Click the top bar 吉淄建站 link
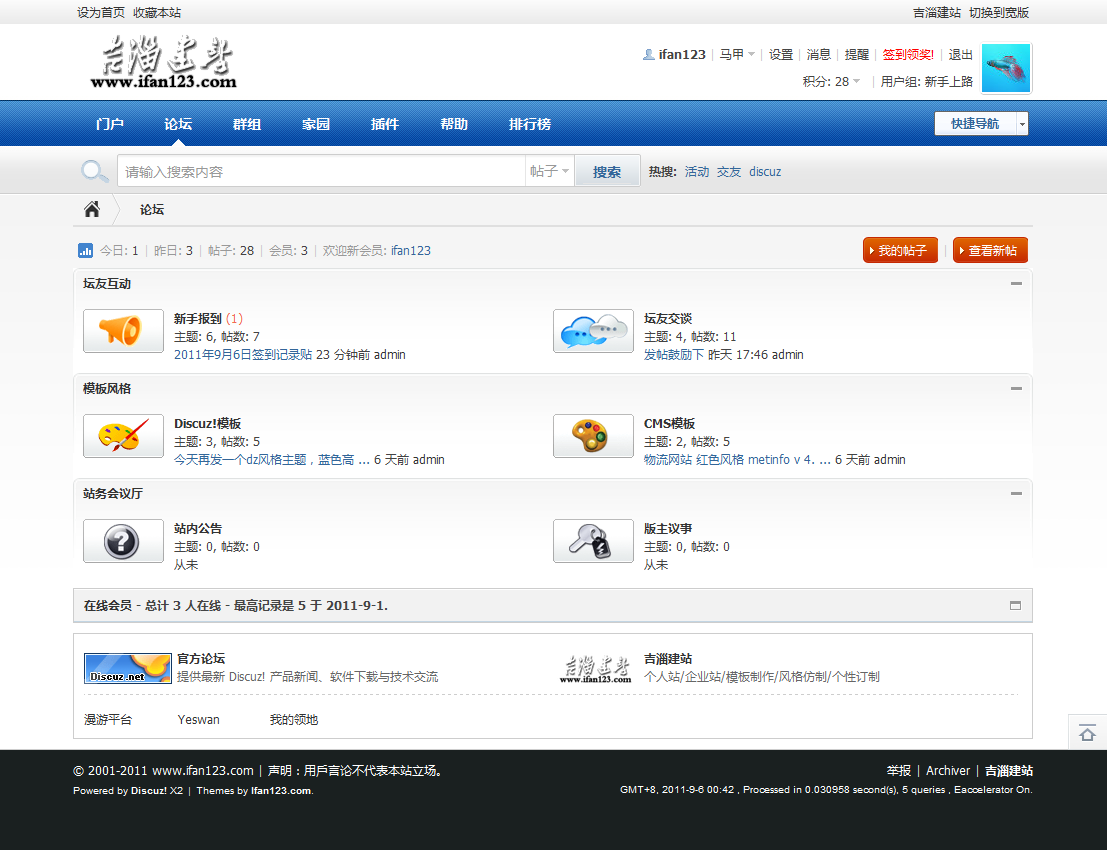Image resolution: width=1107 pixels, height=850 pixels. point(936,13)
